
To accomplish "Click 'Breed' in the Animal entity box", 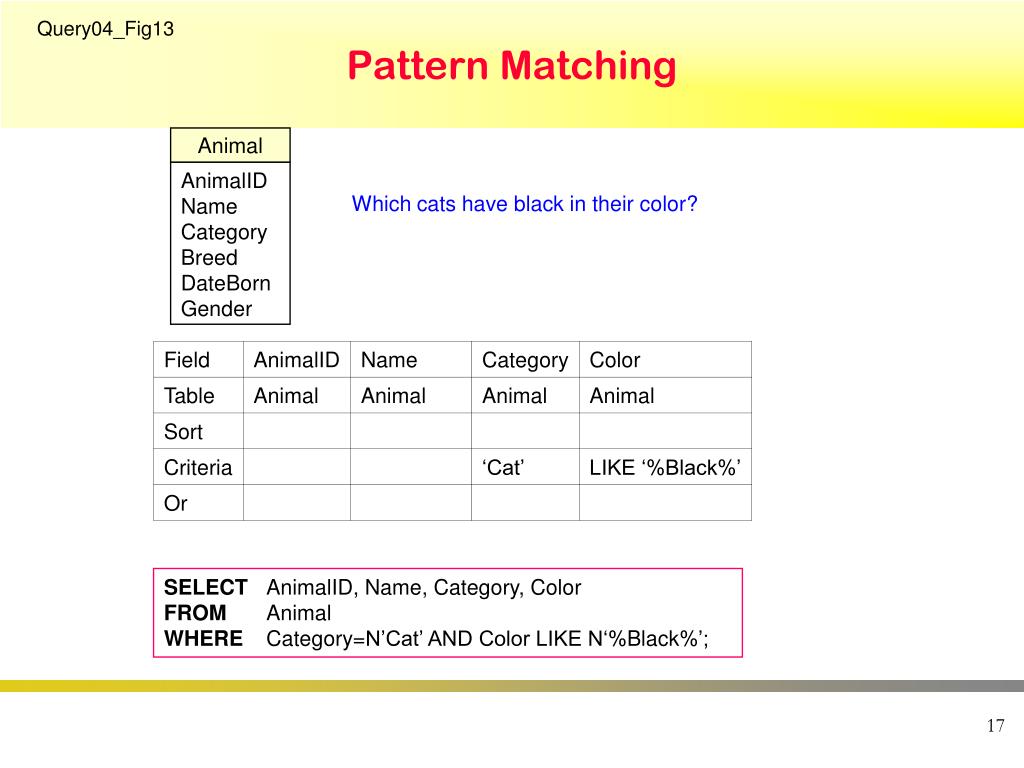I will (209, 257).
